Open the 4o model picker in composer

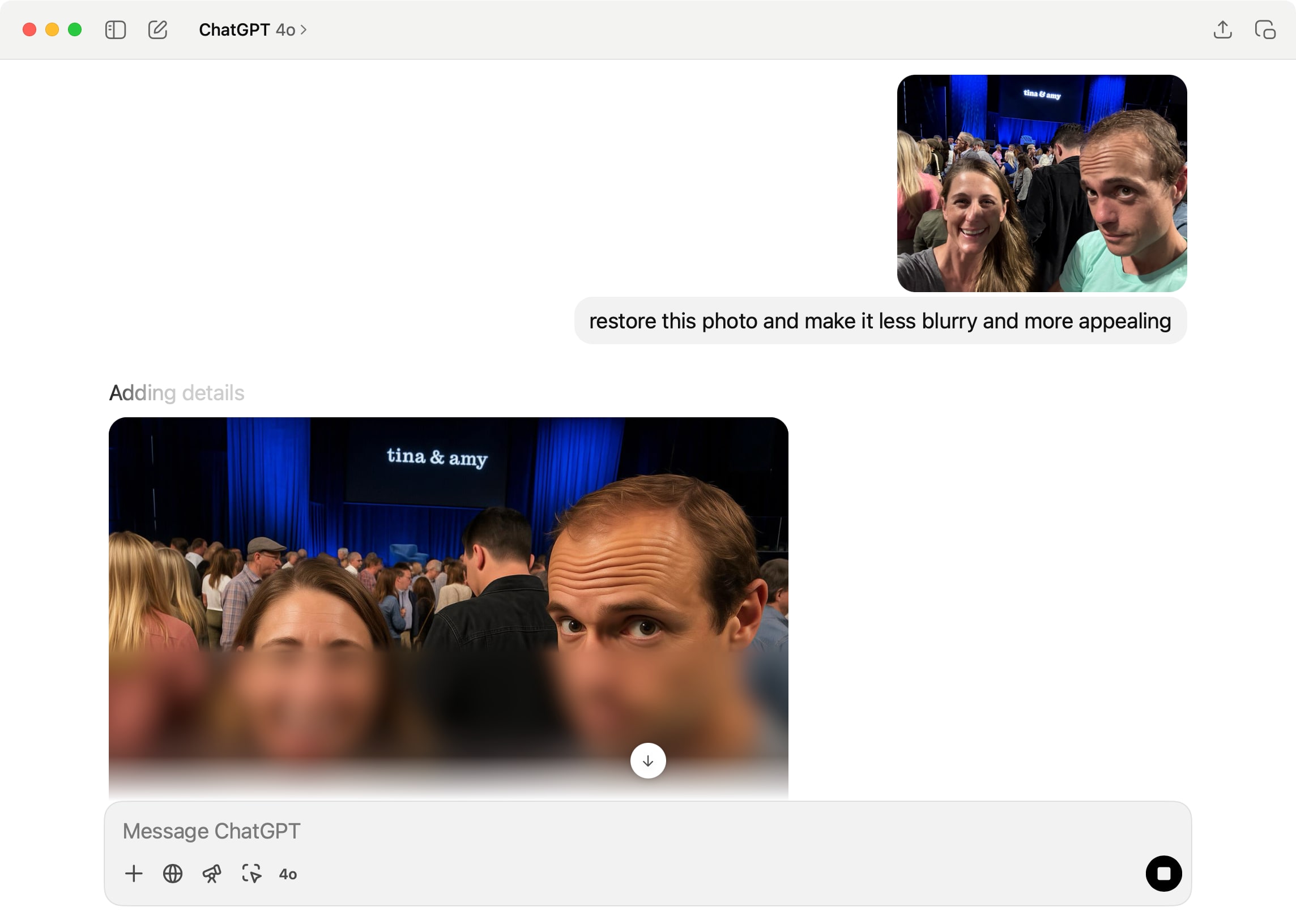click(x=288, y=874)
